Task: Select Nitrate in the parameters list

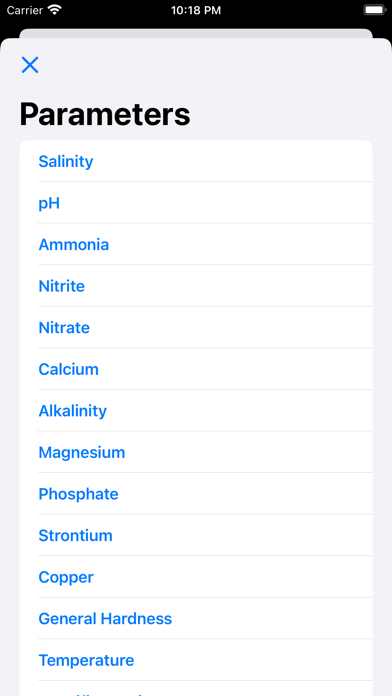Action: [196, 328]
